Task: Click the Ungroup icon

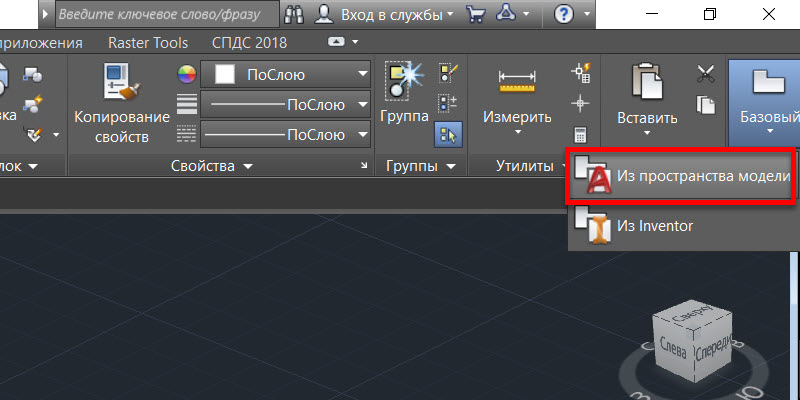Action: click(448, 74)
